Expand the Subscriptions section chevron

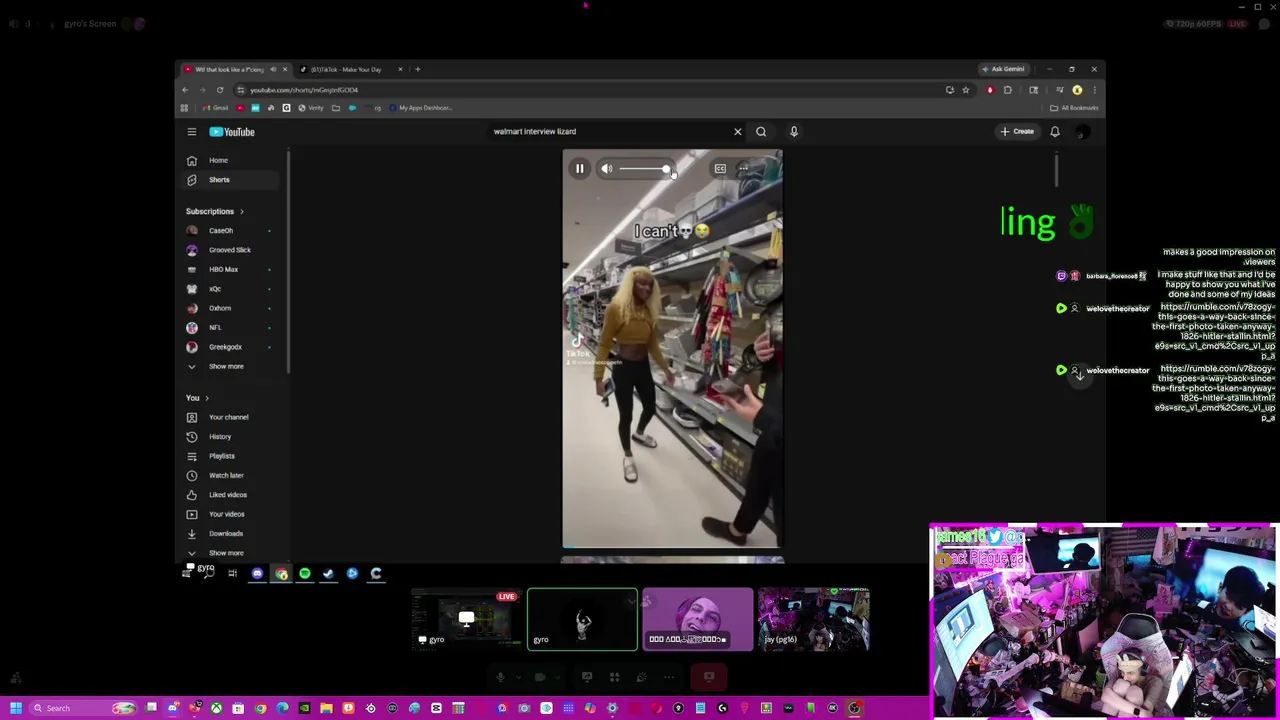tap(241, 211)
